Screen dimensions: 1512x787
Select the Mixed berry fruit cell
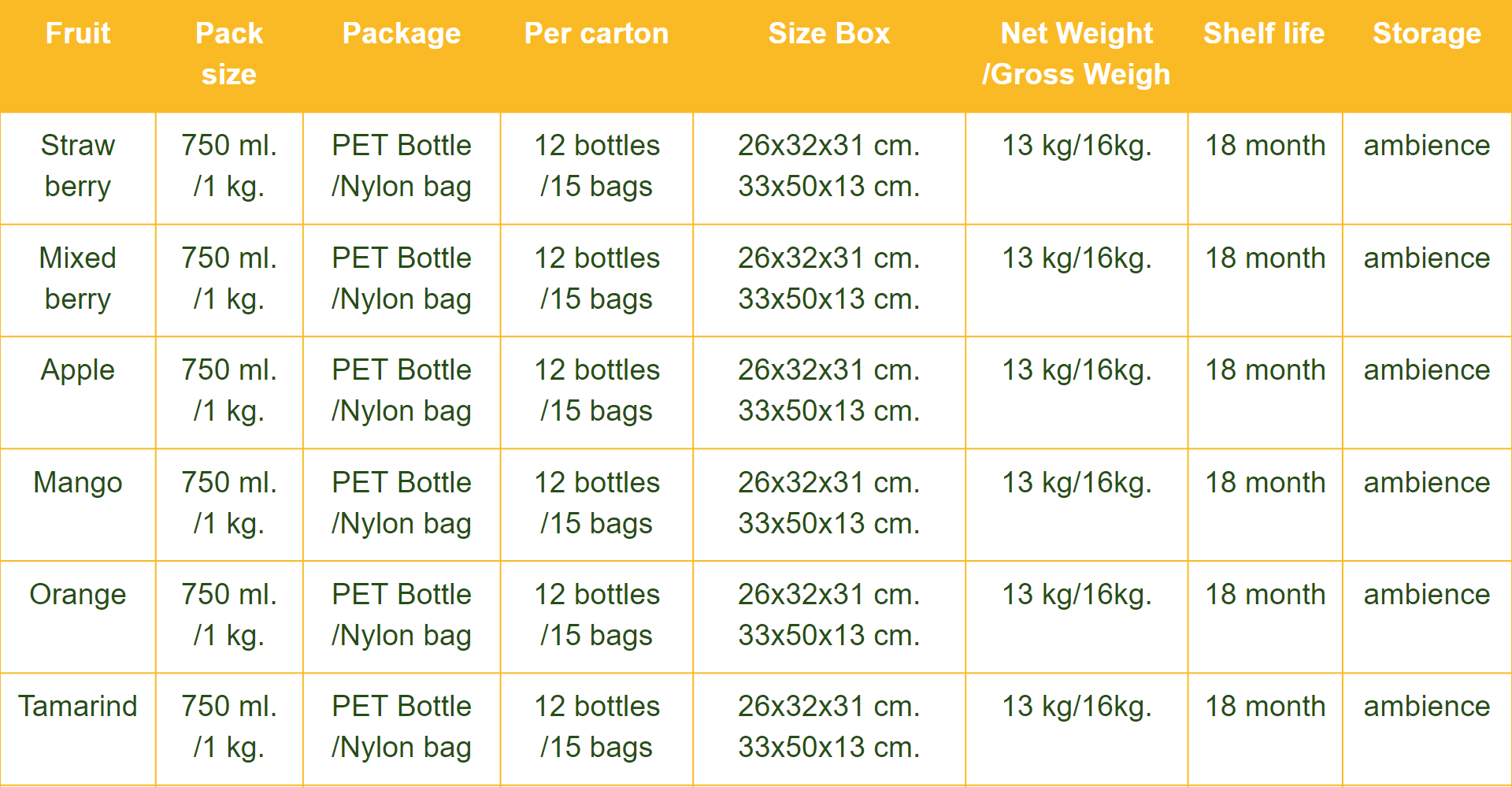coord(78,279)
